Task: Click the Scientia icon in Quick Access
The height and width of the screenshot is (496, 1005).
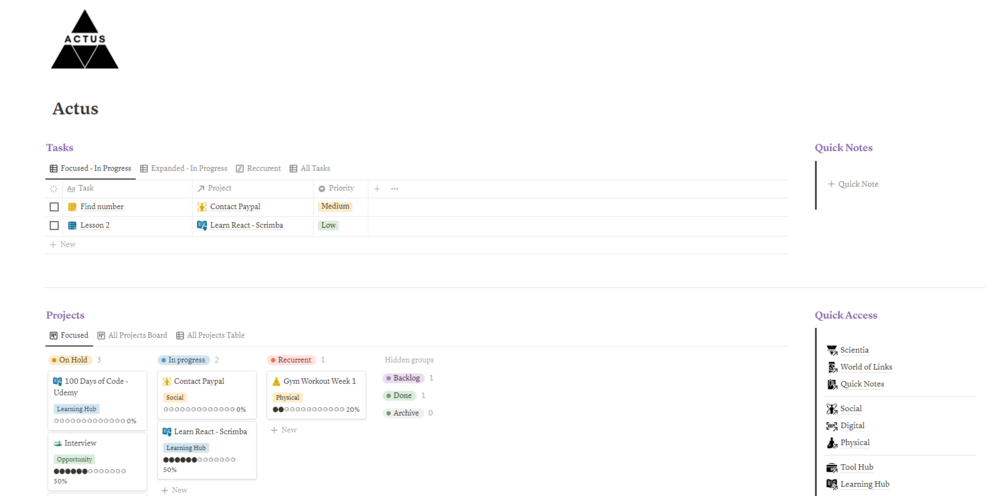Action: pos(832,350)
